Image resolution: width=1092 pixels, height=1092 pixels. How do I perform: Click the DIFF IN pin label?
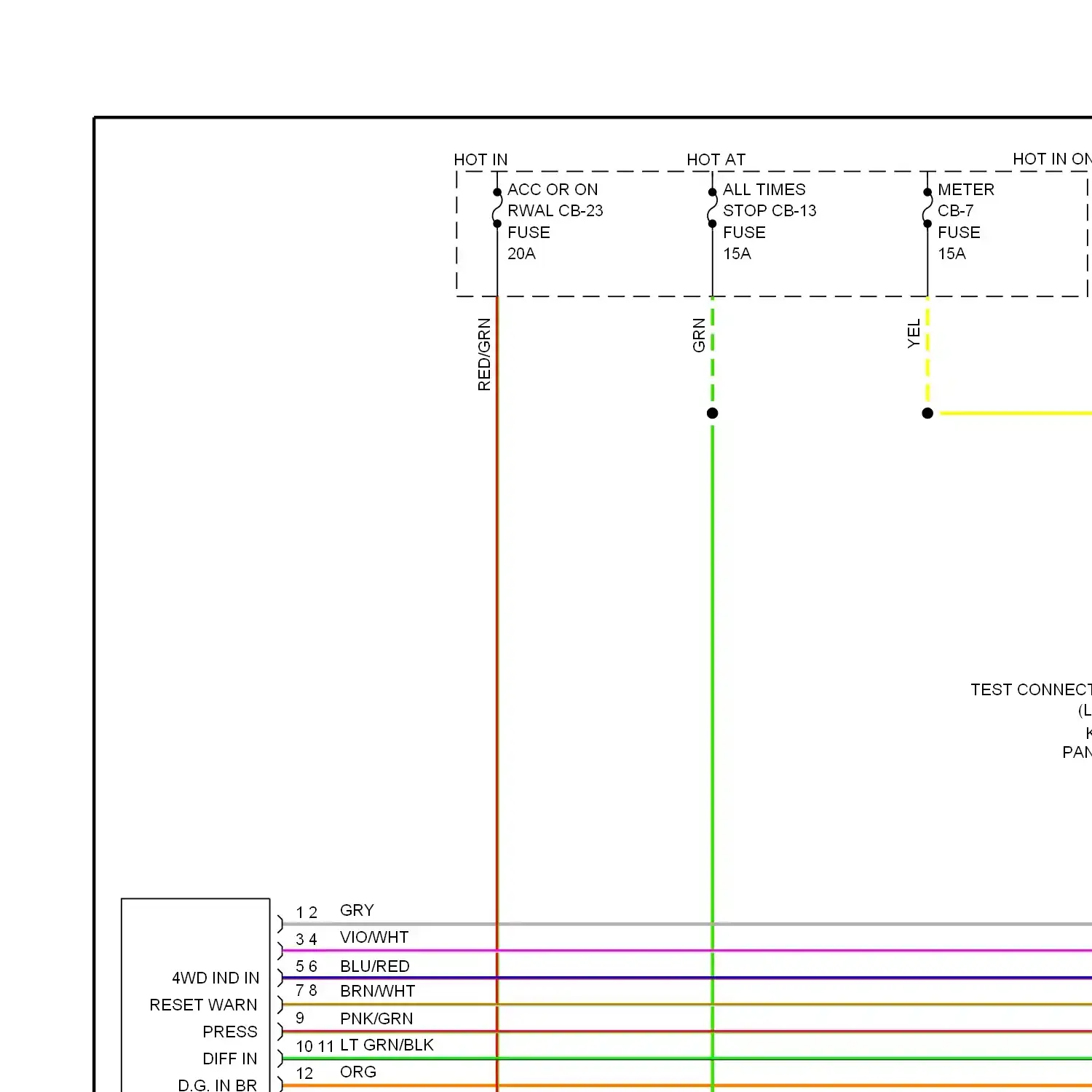[230, 1059]
